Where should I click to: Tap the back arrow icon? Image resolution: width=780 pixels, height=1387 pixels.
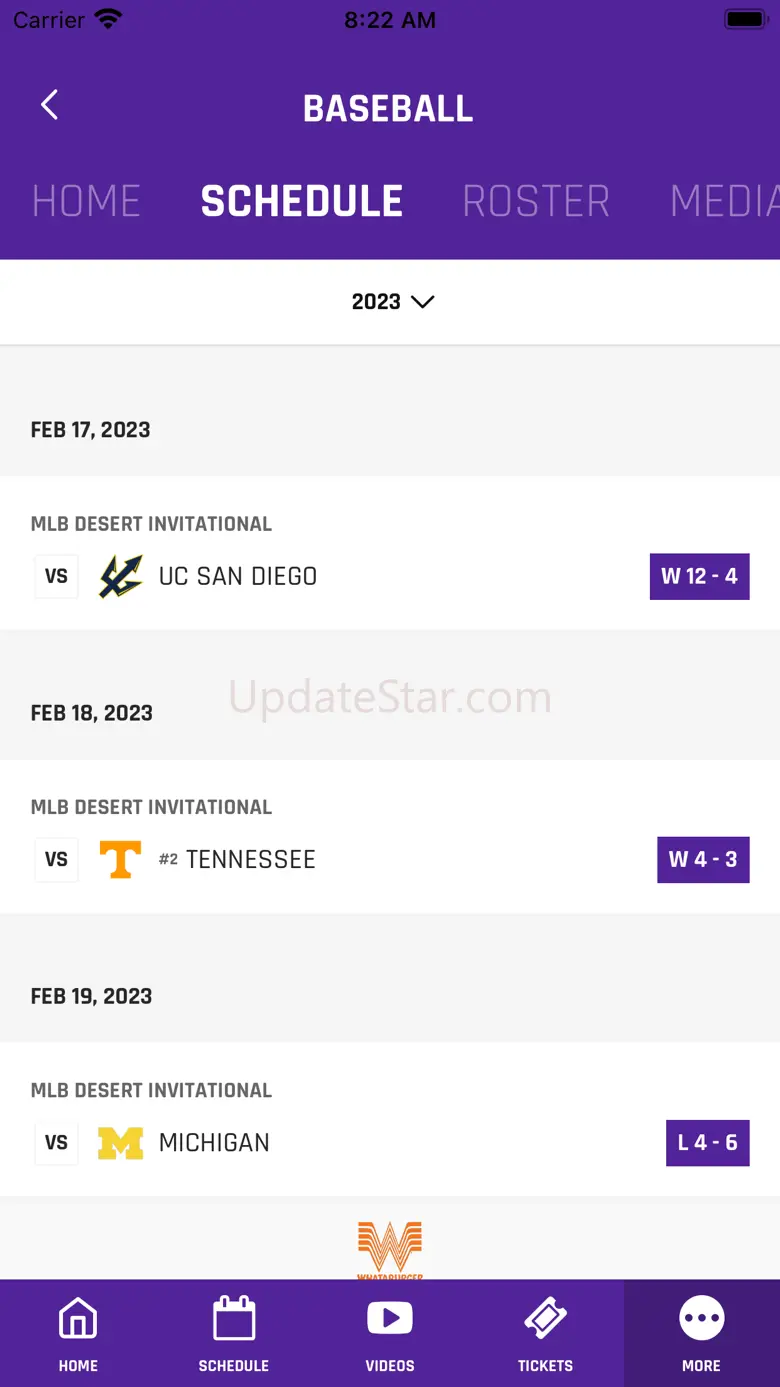(49, 105)
